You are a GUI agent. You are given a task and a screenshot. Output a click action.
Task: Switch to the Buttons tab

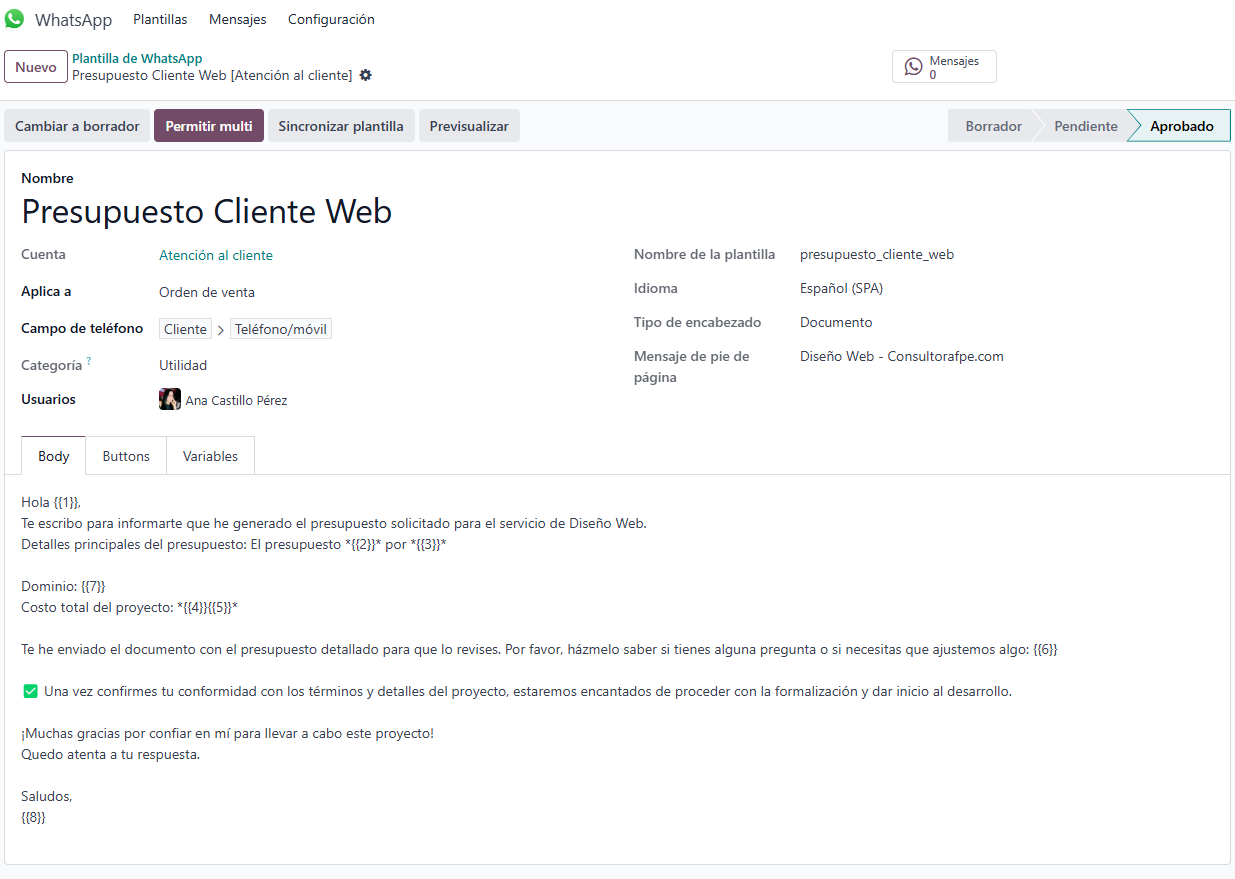pyautogui.click(x=126, y=456)
